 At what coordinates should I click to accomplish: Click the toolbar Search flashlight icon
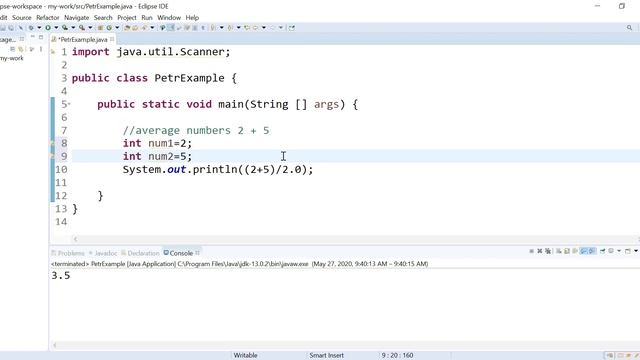click(144, 28)
